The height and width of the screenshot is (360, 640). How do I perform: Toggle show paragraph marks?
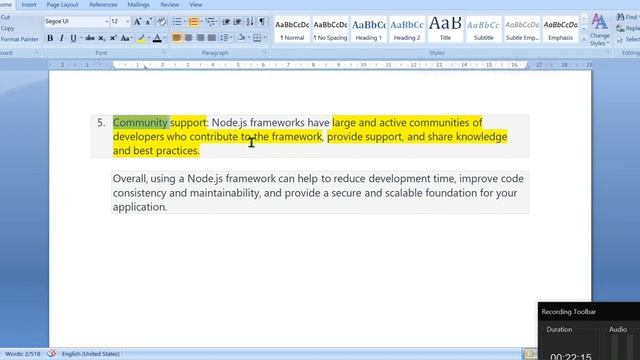(x=262, y=22)
